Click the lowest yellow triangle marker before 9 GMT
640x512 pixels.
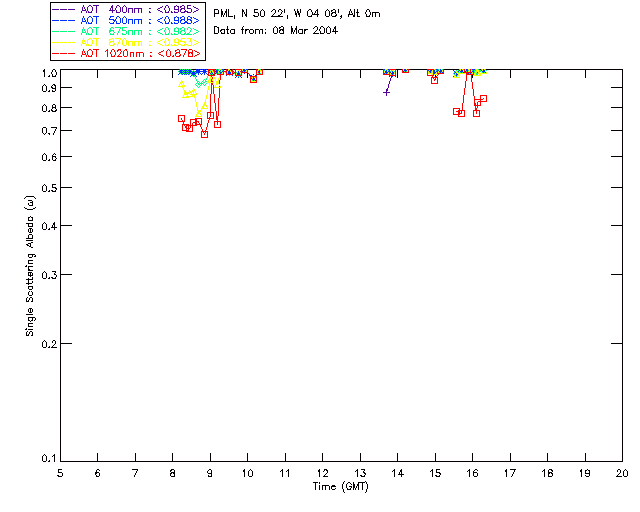(199, 114)
